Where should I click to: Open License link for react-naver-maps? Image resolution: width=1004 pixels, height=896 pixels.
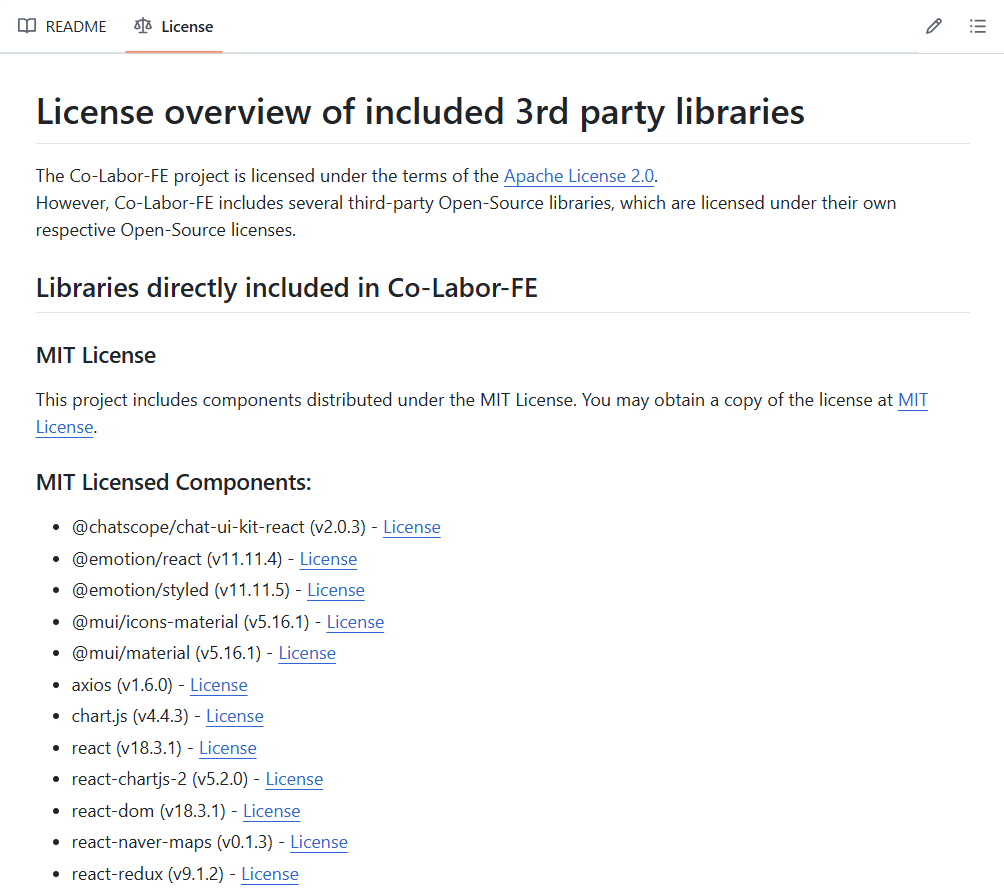click(x=319, y=842)
